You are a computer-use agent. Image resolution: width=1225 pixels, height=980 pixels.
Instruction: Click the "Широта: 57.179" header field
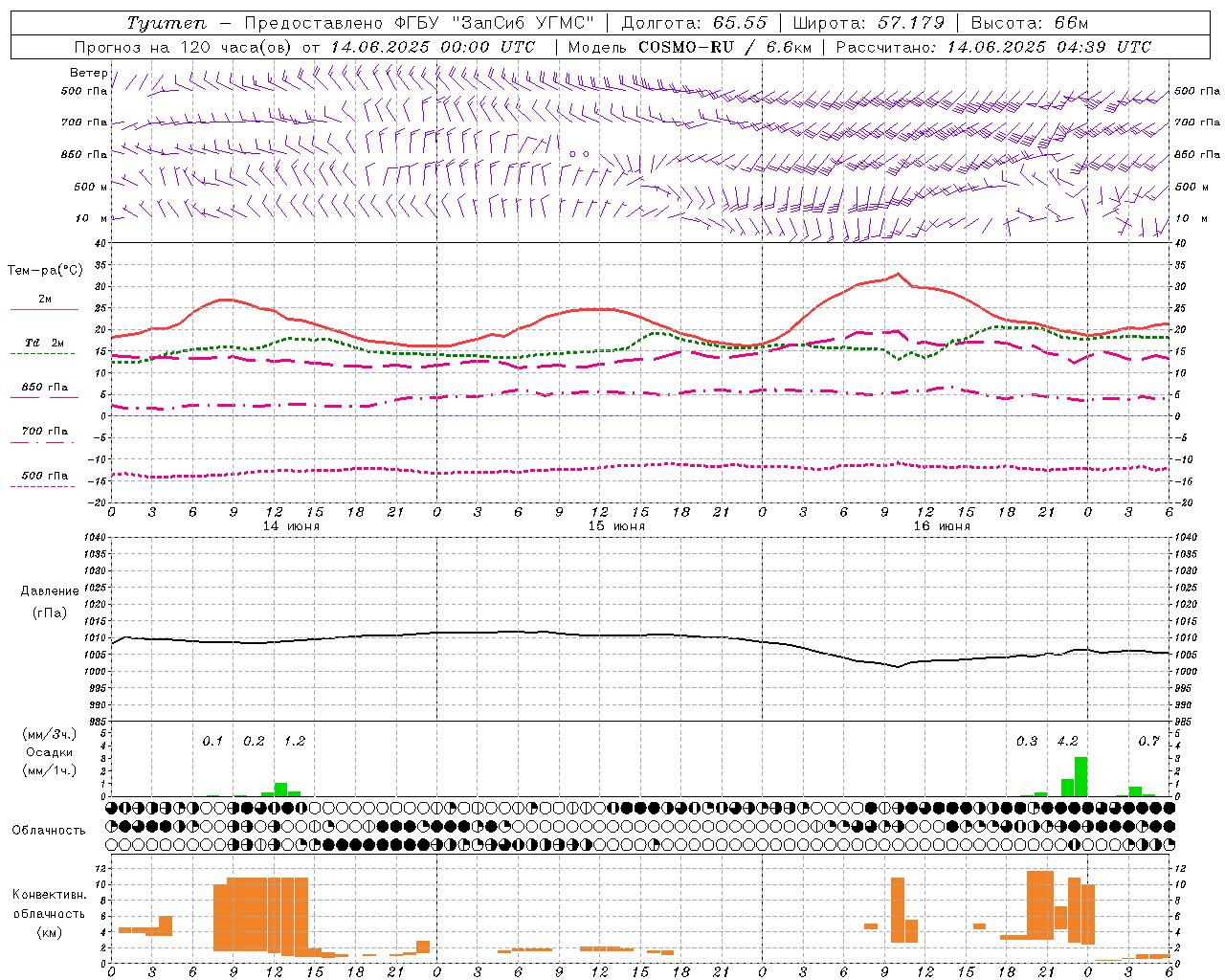869,23
